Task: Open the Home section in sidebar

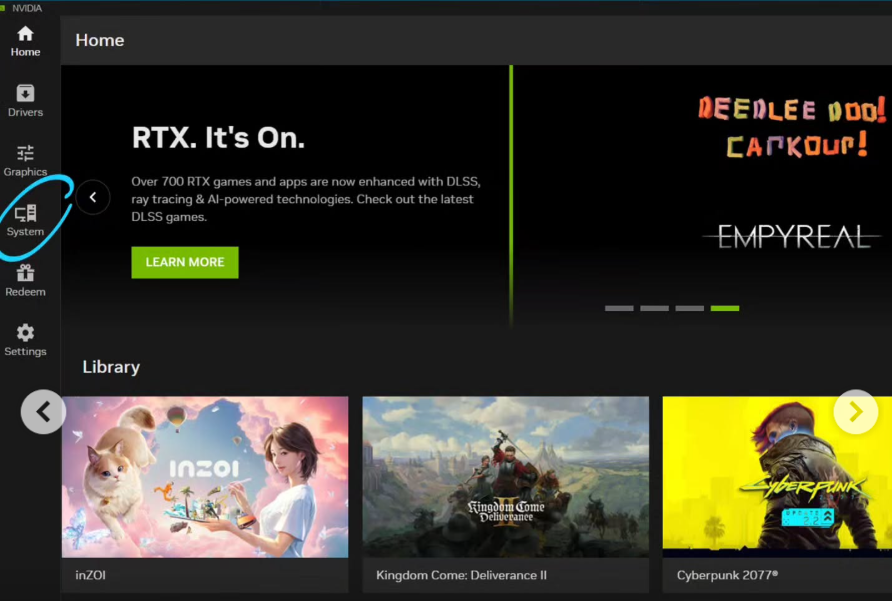Action: 25,41
